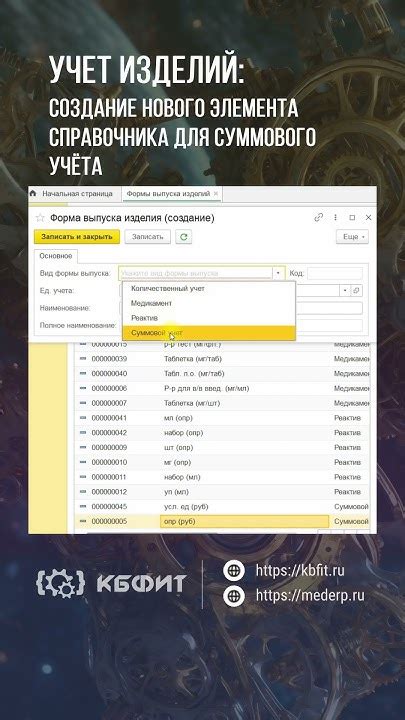The width and height of the screenshot is (405, 720).
Task: Click the star favorite icon beside form title
Action: click(x=40, y=218)
